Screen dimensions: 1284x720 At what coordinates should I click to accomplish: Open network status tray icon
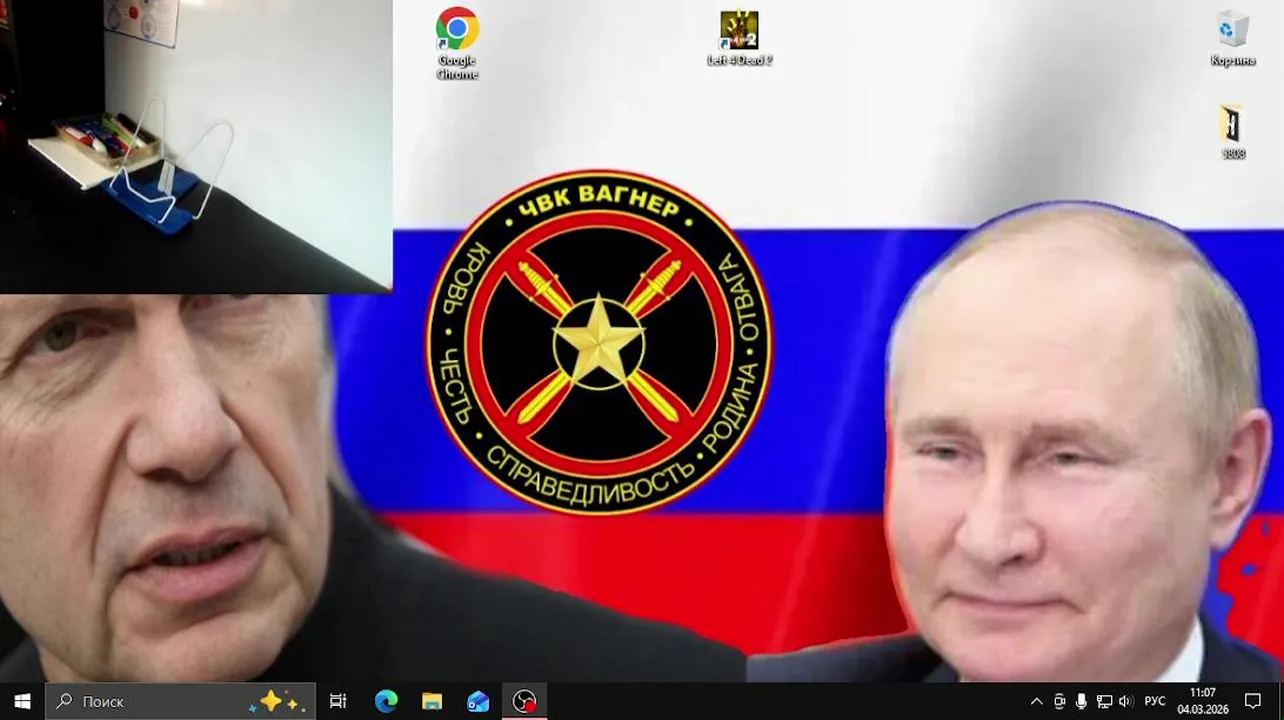coord(1104,701)
